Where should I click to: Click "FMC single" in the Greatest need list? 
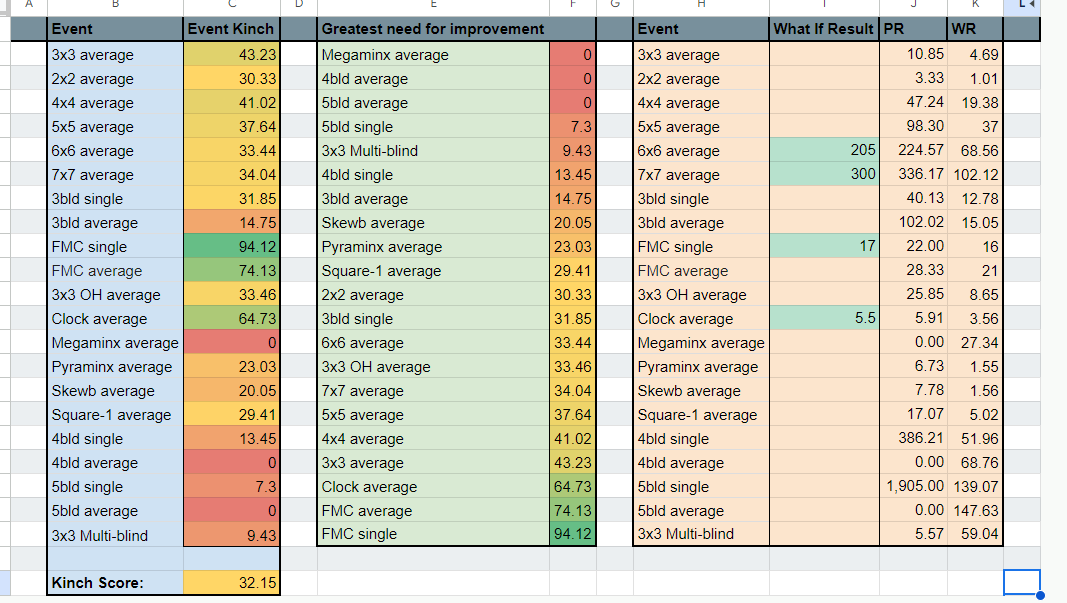(433, 534)
